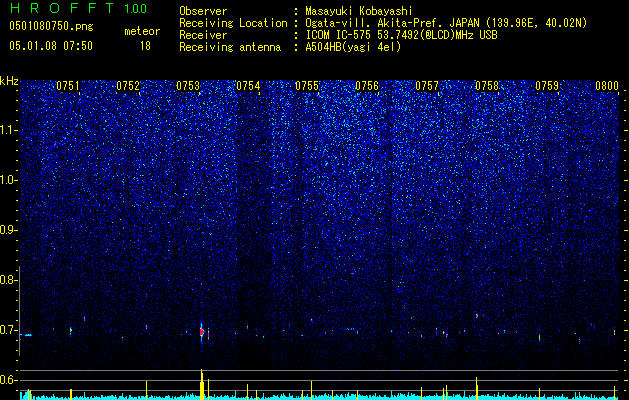The image size is (629, 400).
Task: Click the 0755 time marker
Action: 307,86
